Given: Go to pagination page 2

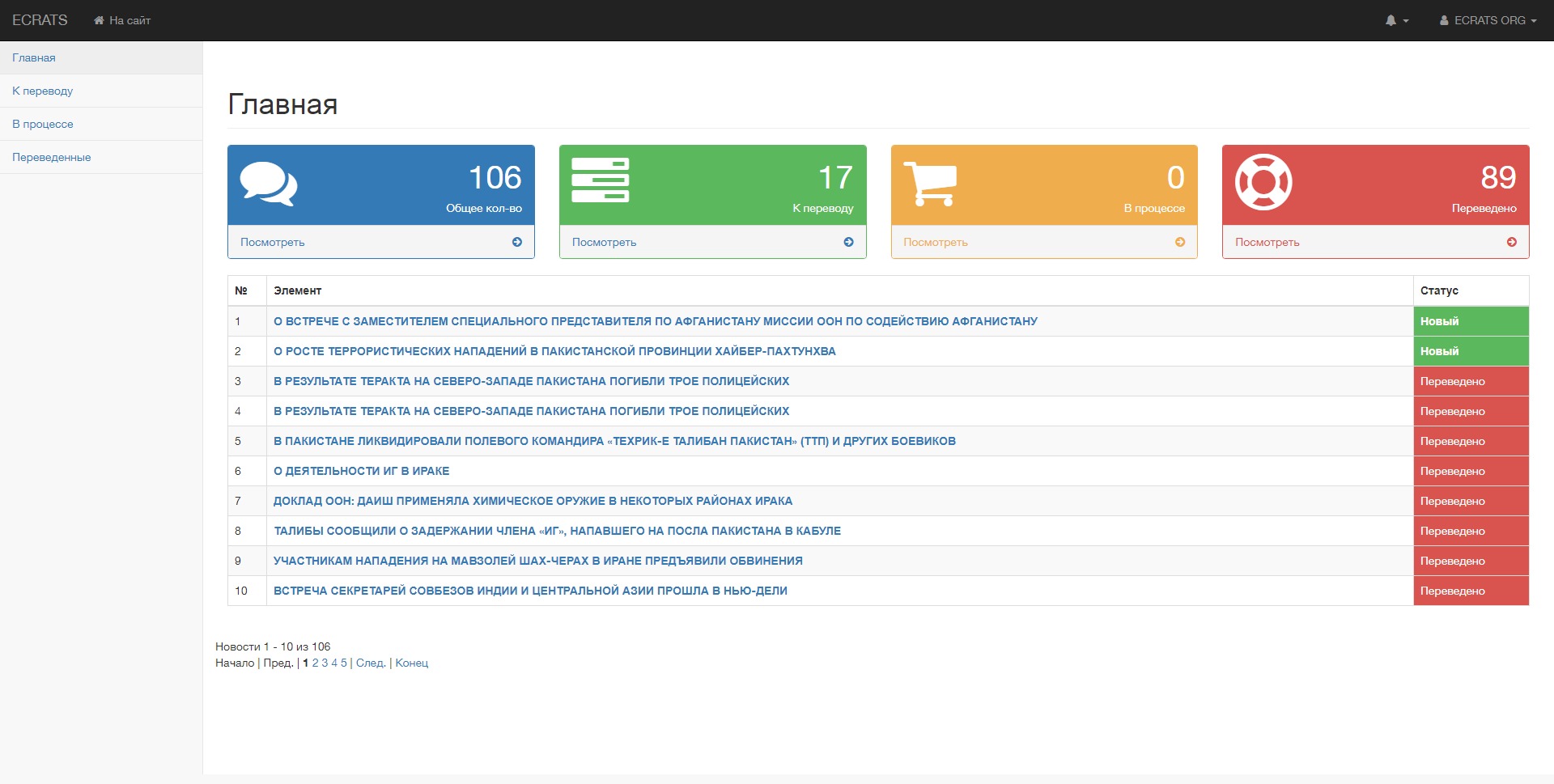Looking at the screenshot, I should (x=316, y=663).
